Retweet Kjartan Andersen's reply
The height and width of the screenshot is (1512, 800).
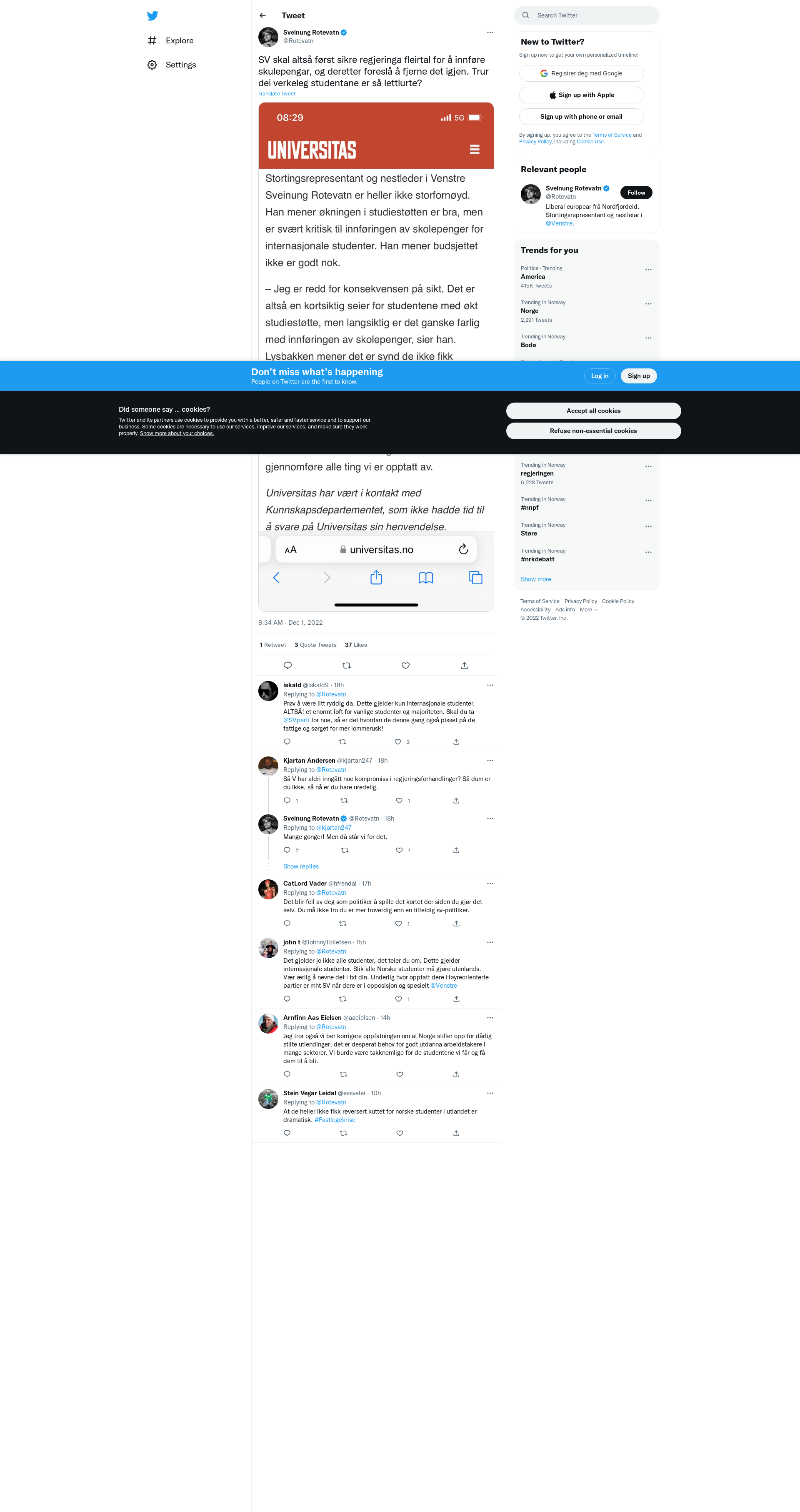(345, 801)
